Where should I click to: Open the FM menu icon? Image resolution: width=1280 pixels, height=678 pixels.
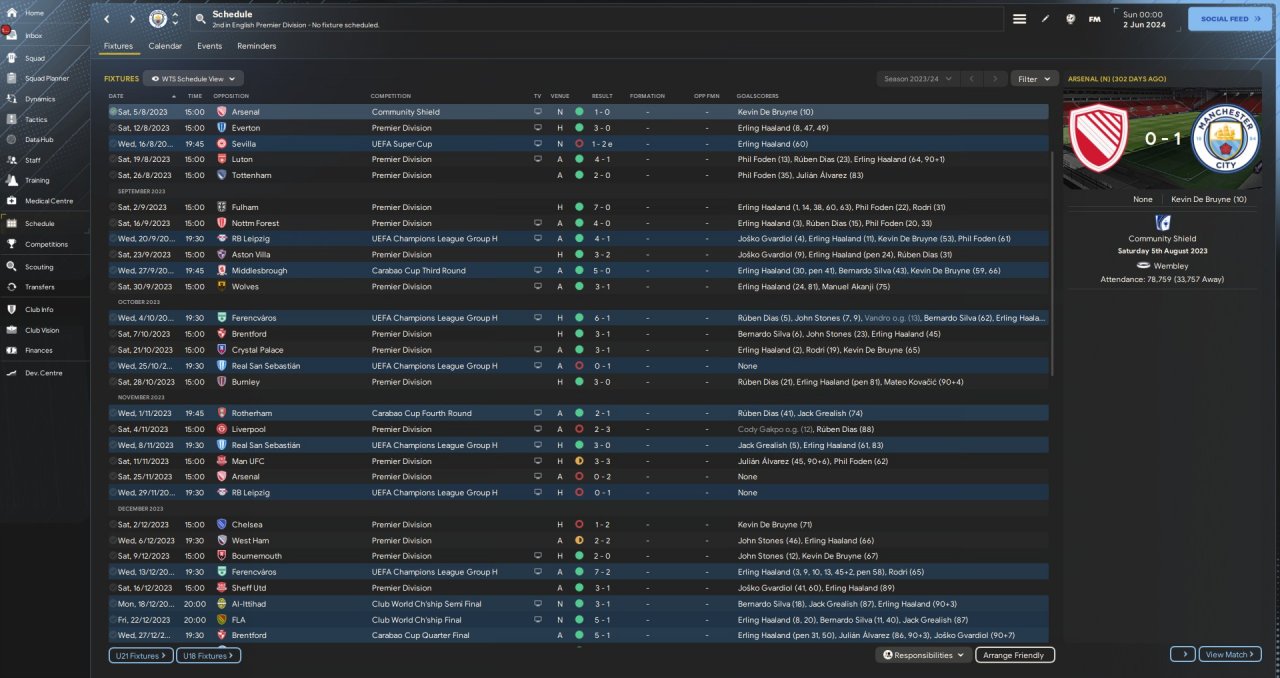[1094, 19]
